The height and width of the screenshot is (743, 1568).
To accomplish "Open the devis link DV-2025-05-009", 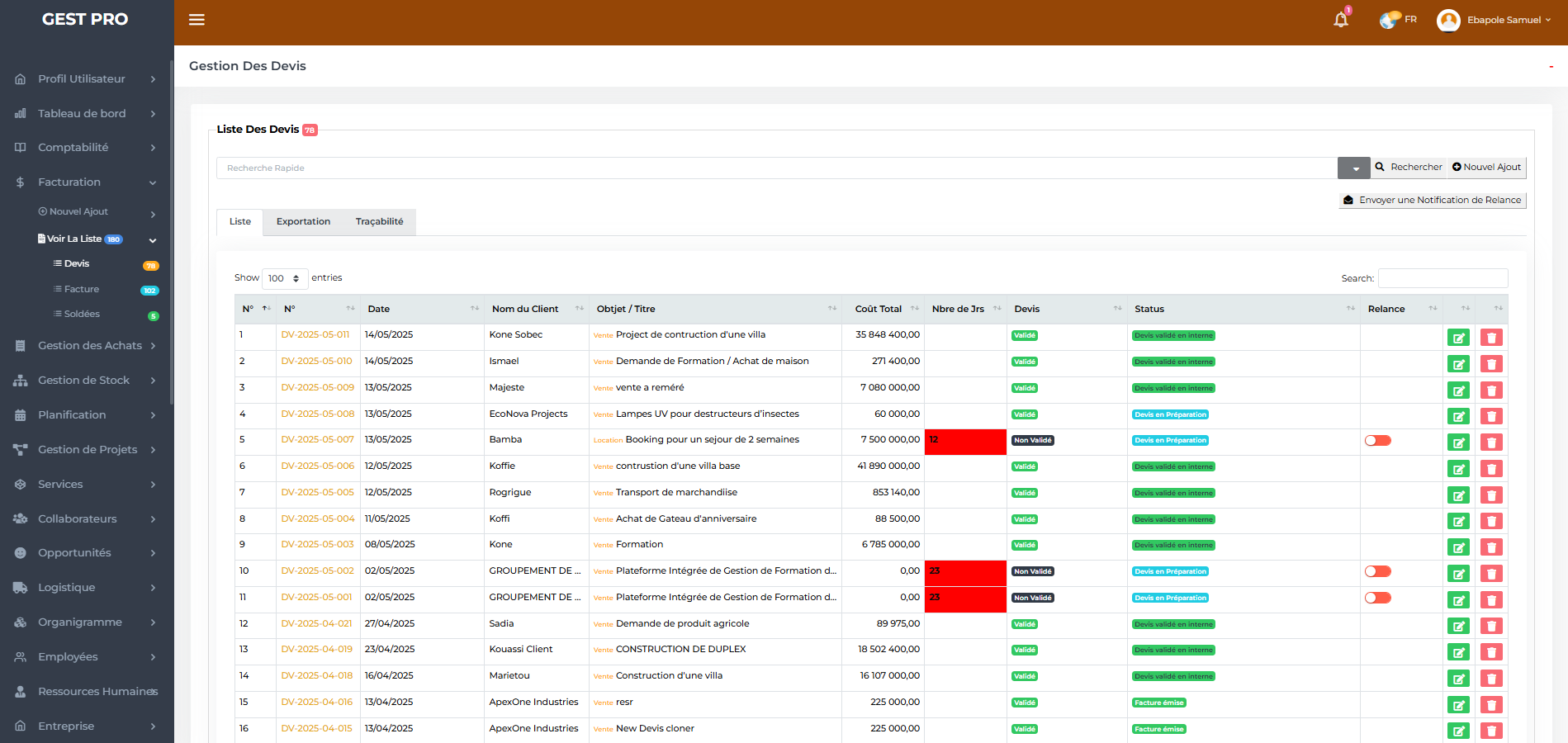I will click(318, 387).
